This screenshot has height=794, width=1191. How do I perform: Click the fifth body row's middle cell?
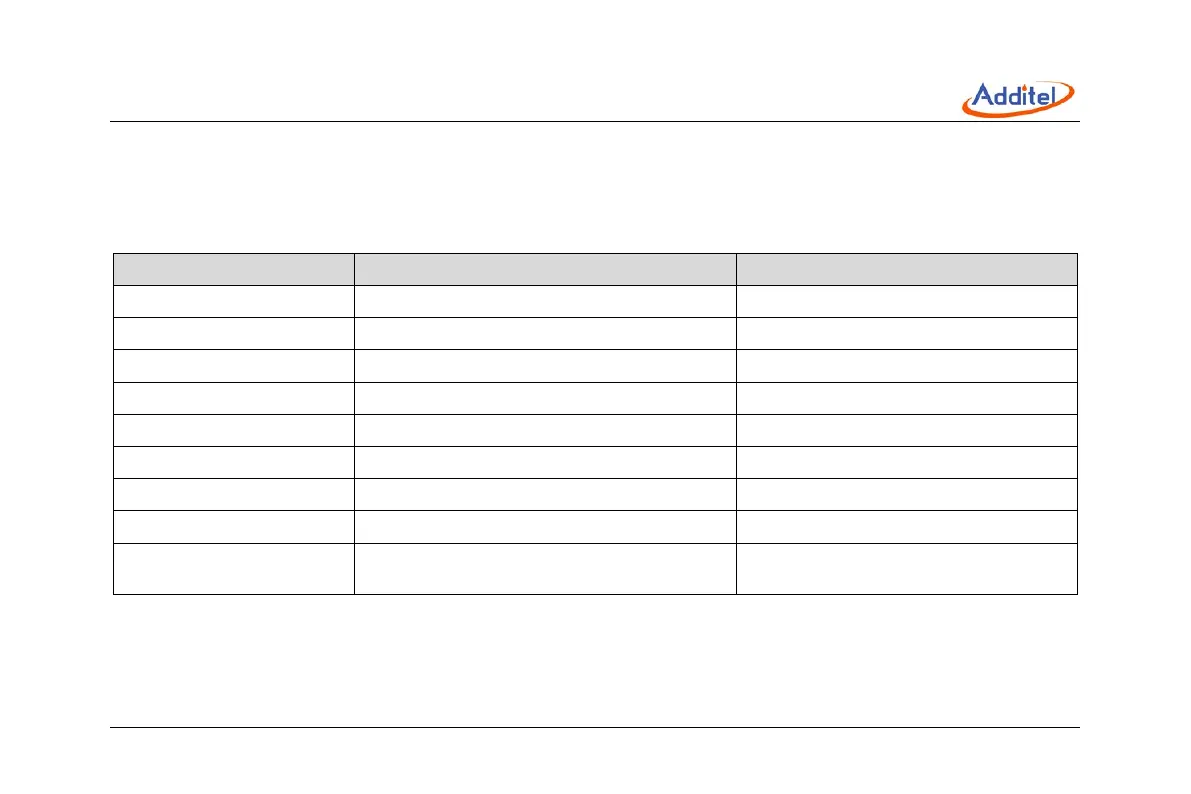(545, 430)
